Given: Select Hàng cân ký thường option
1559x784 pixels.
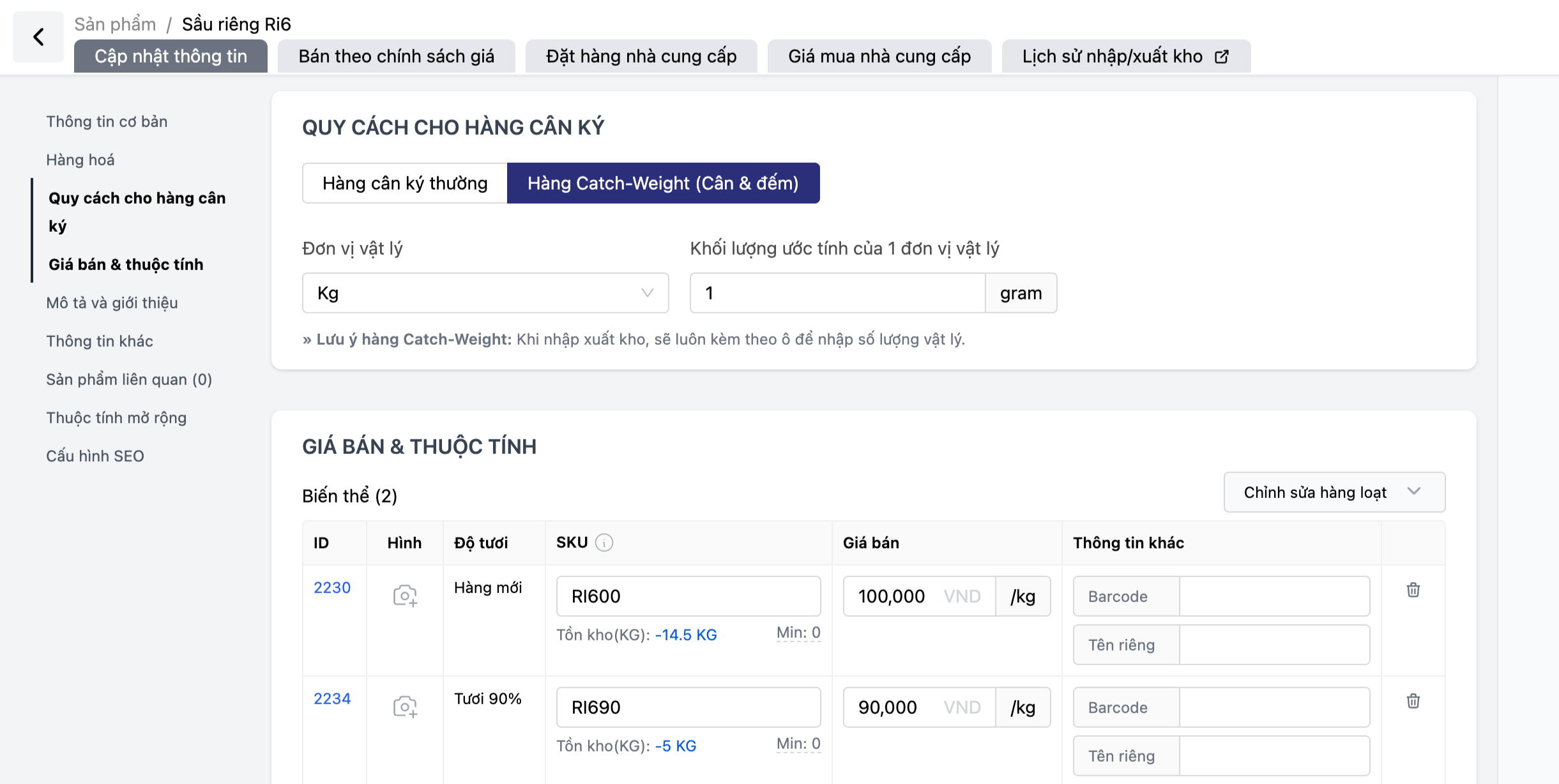Looking at the screenshot, I should (405, 183).
